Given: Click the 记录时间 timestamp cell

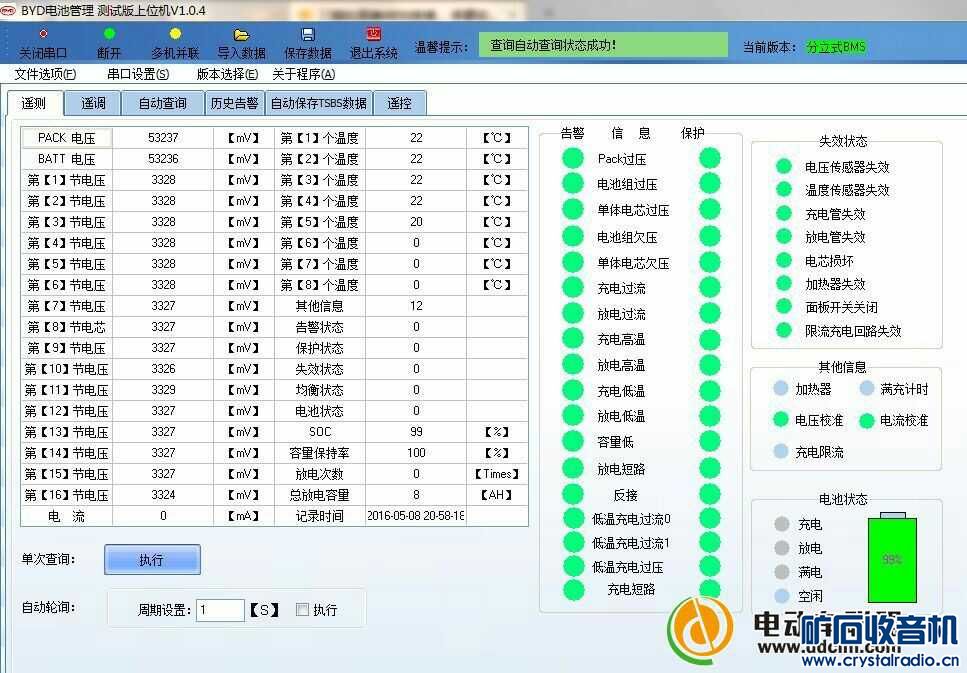Looking at the screenshot, I should pyautogui.click(x=416, y=516).
